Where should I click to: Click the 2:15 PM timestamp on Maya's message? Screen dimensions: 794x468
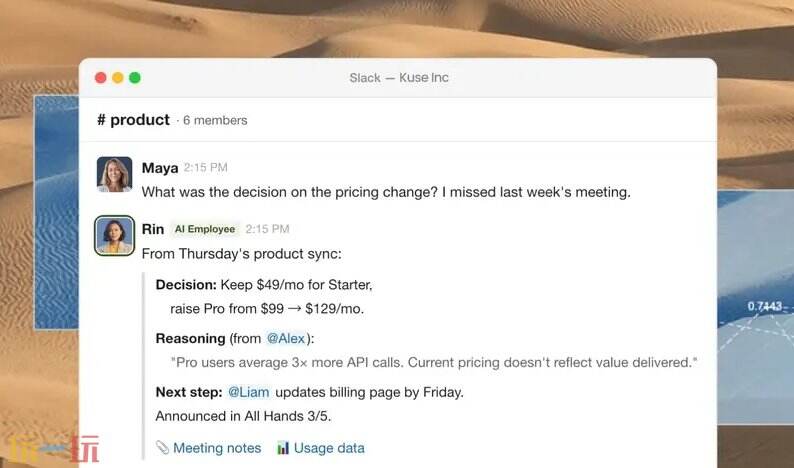coord(205,168)
